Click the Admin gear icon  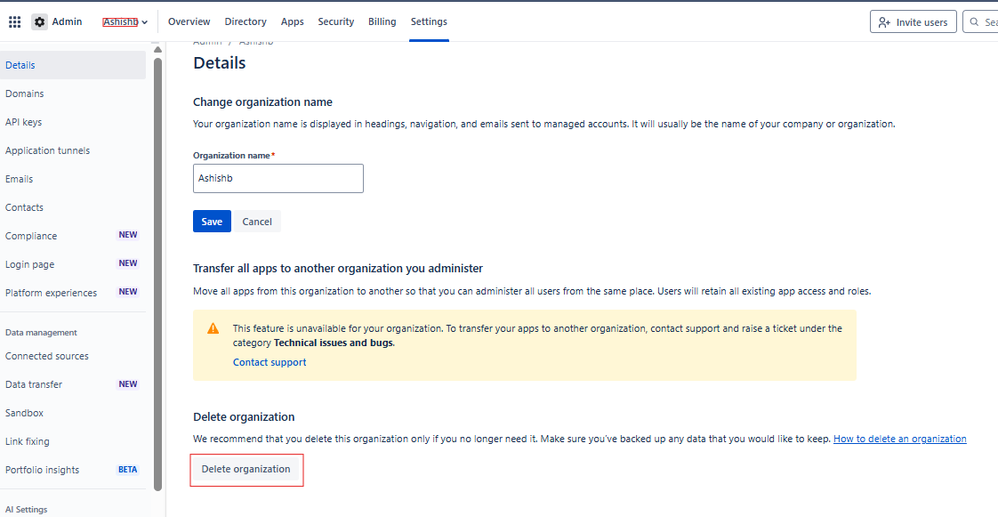point(39,22)
